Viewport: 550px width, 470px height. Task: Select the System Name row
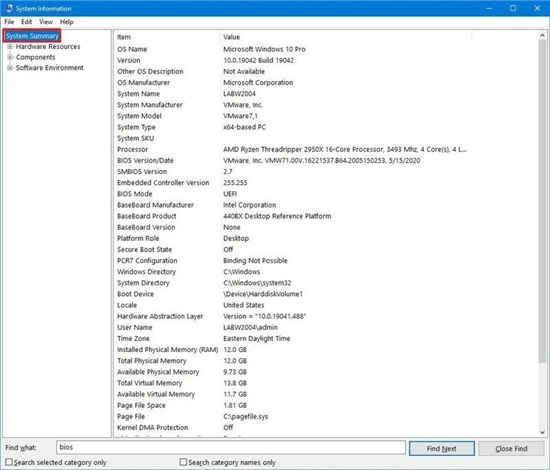[x=326, y=94]
